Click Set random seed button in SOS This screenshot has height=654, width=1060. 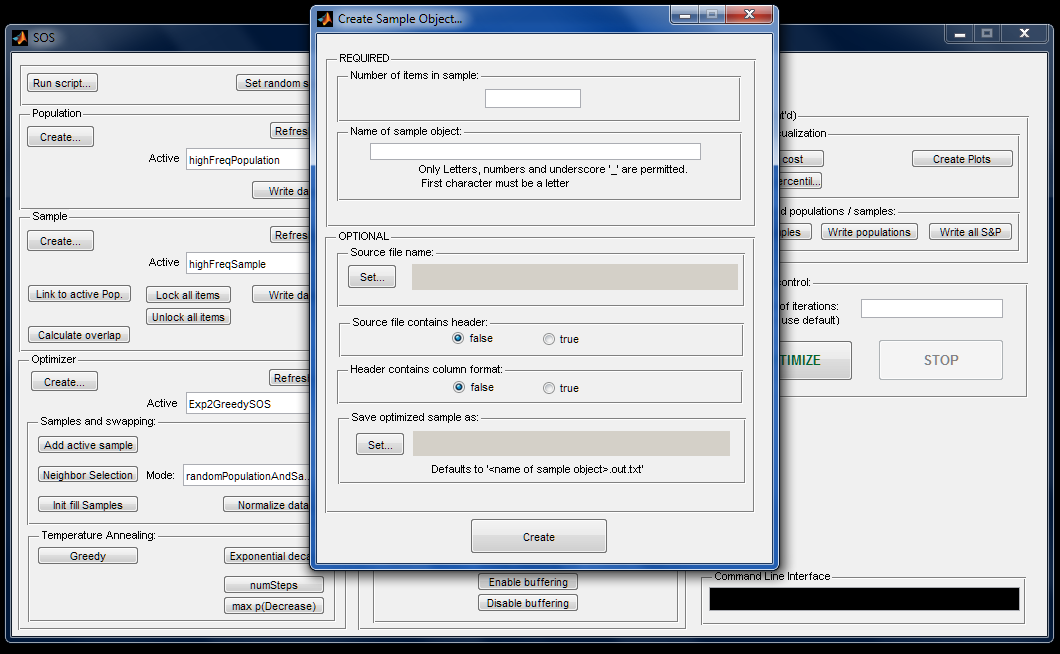[x=273, y=83]
